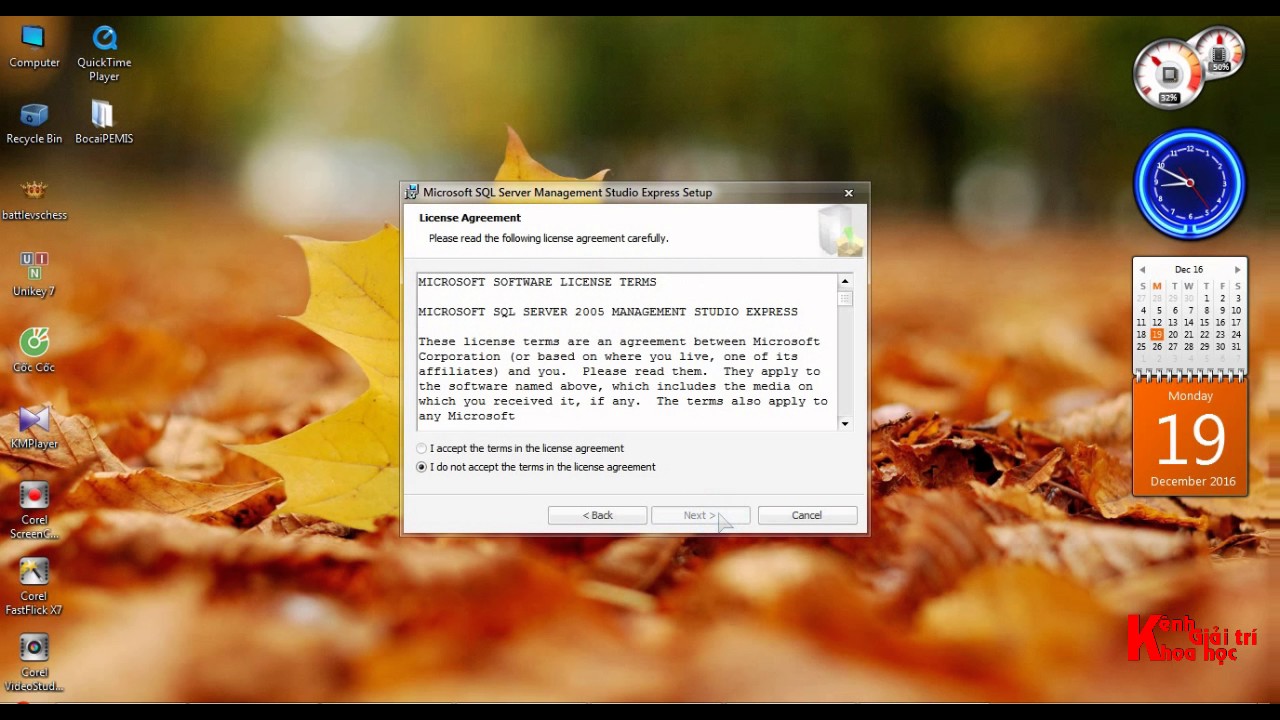Select the battlevschess desktop icon

[x=34, y=199]
